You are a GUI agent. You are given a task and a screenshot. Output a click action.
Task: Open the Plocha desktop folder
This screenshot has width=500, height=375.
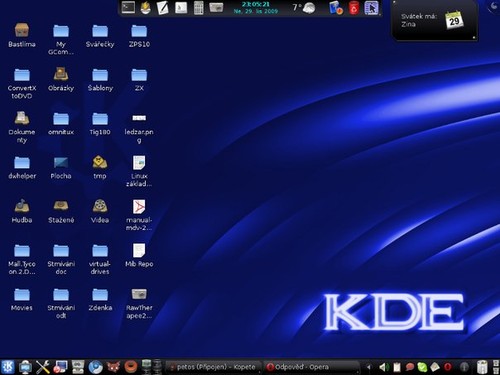point(61,167)
